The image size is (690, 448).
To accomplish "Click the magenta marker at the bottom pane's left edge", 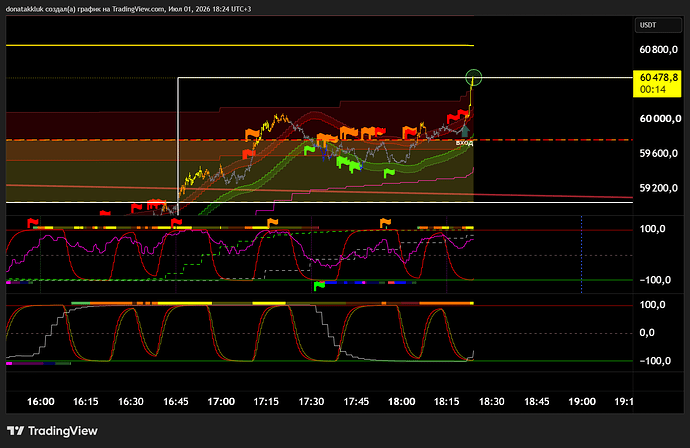I will 9,364.
